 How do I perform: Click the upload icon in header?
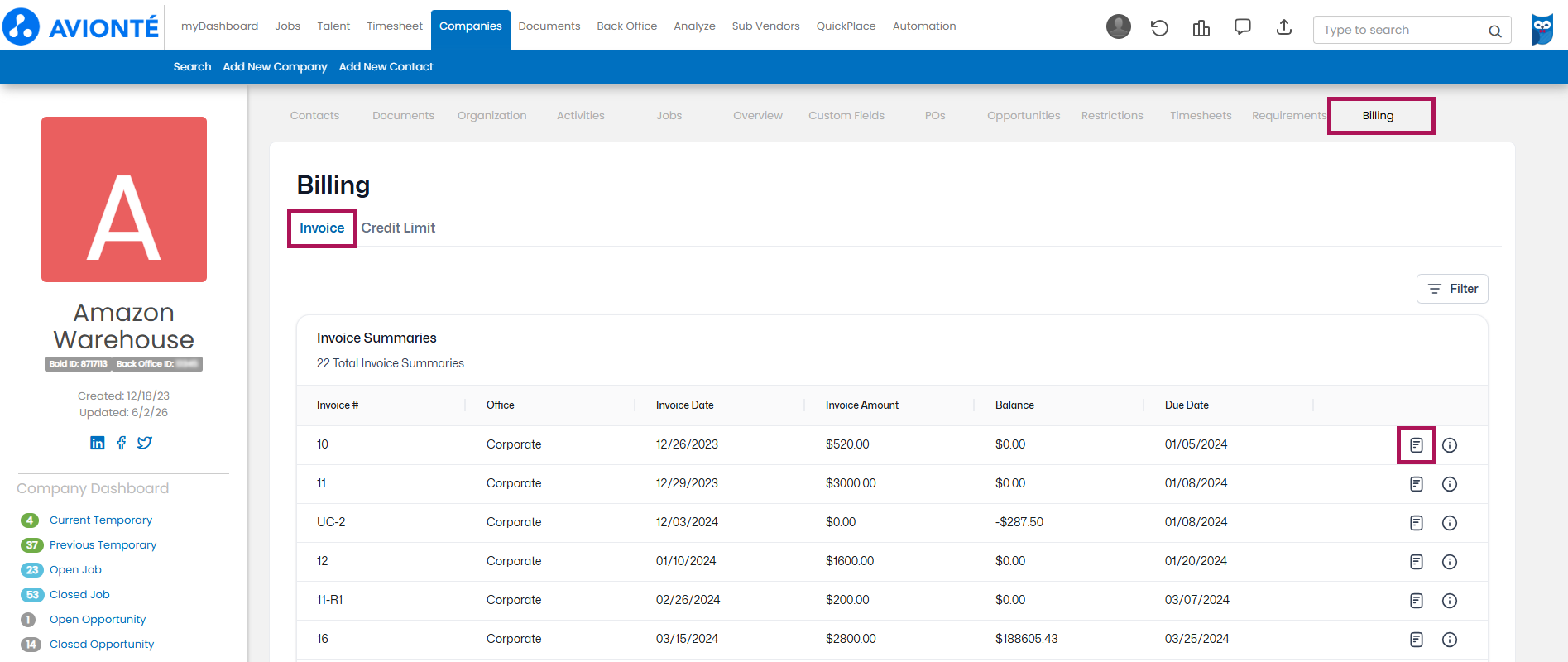(x=1284, y=27)
